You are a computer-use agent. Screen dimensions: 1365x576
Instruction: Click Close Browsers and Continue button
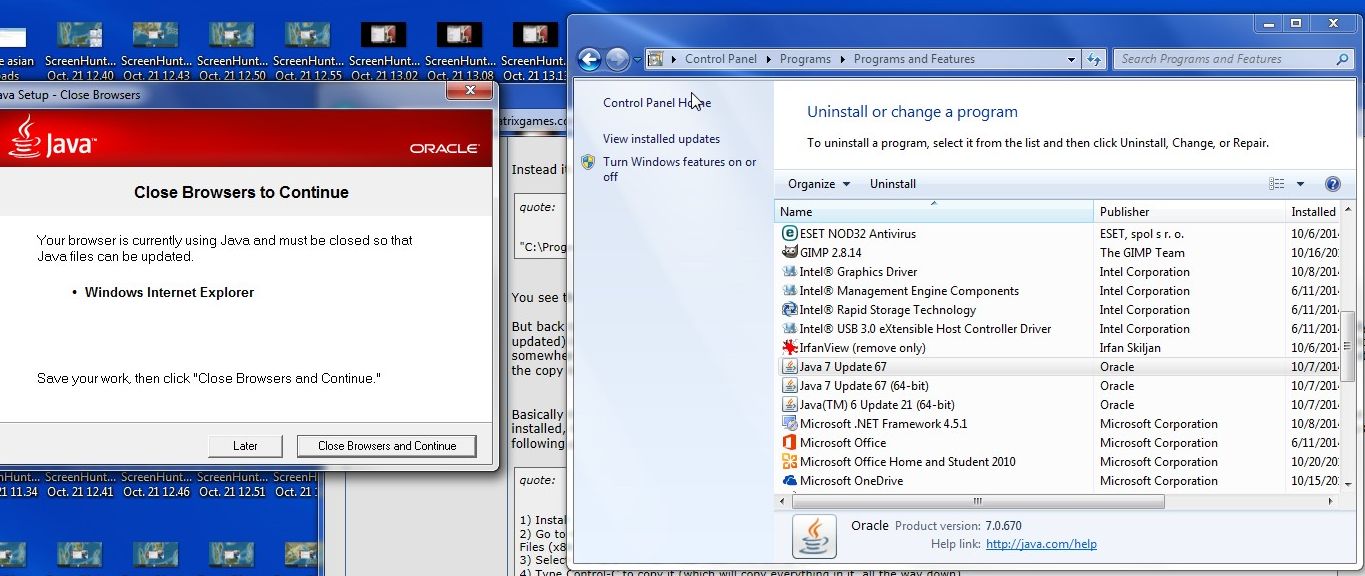tap(387, 446)
